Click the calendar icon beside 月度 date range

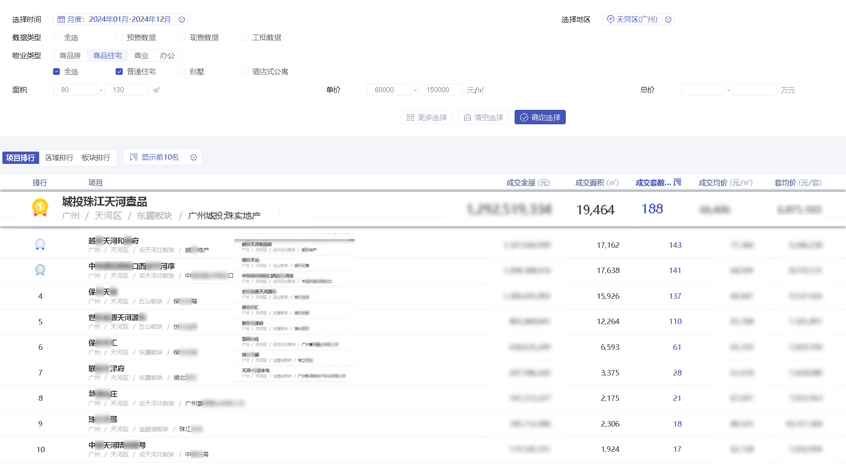click(61, 20)
